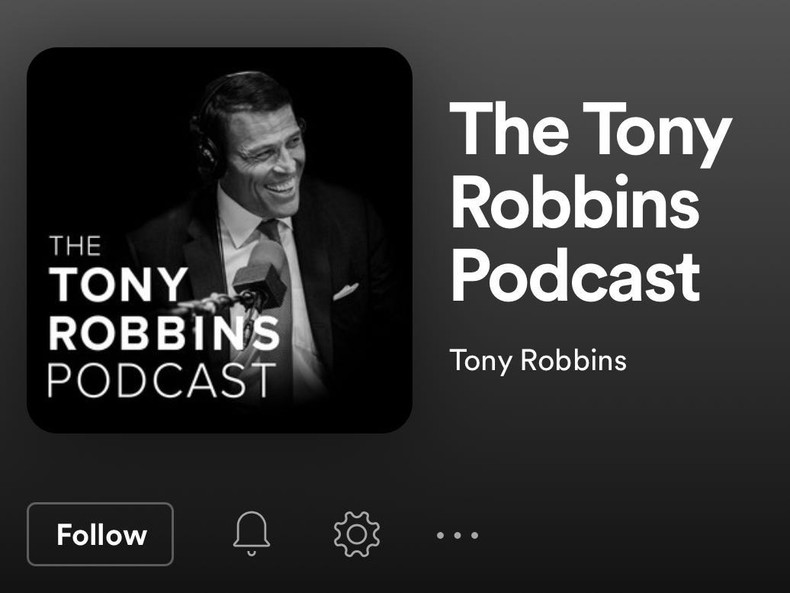Click the notification bell icon

coord(251,534)
